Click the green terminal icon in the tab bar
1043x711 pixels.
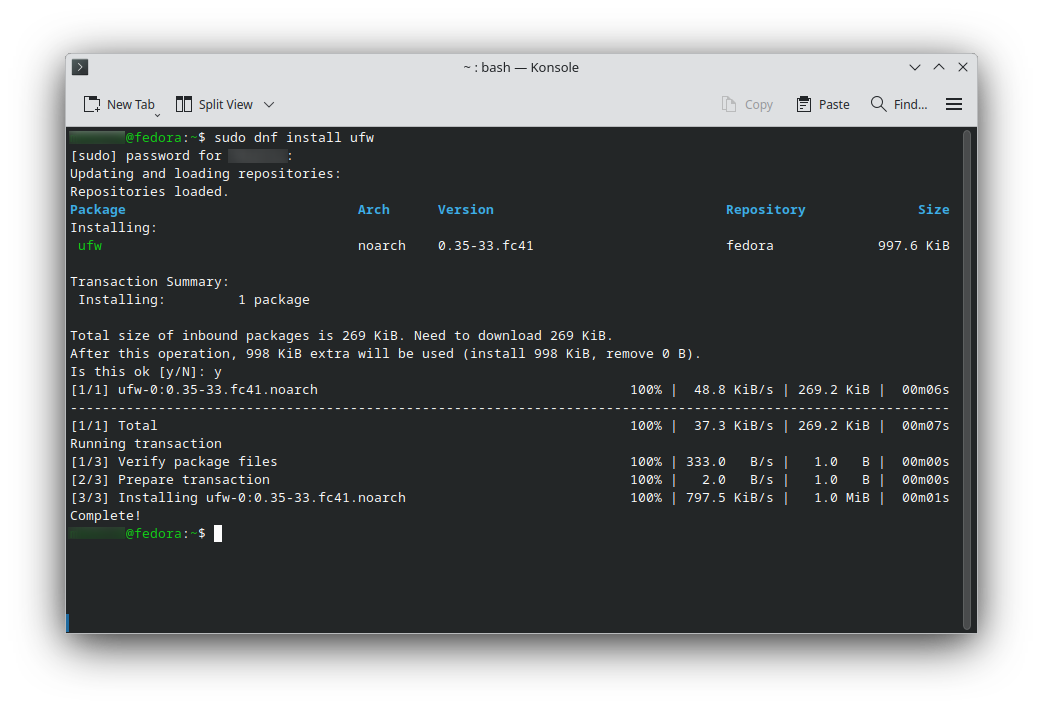[79, 67]
